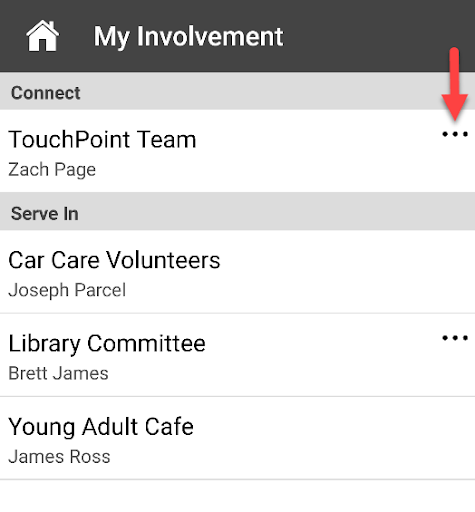Click empty space right of Young Adult Cafe

(333, 438)
